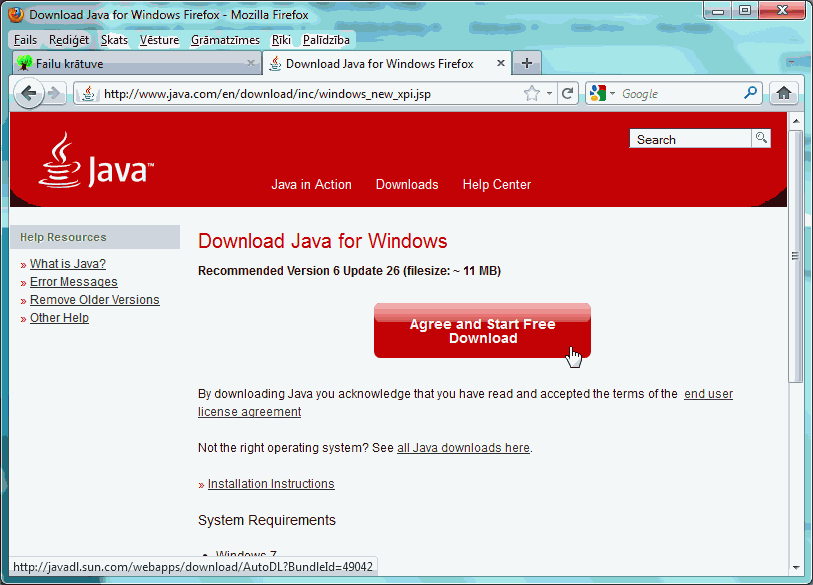Image resolution: width=813 pixels, height=585 pixels.
Task: Open the Error Messages help link
Action: (x=74, y=282)
